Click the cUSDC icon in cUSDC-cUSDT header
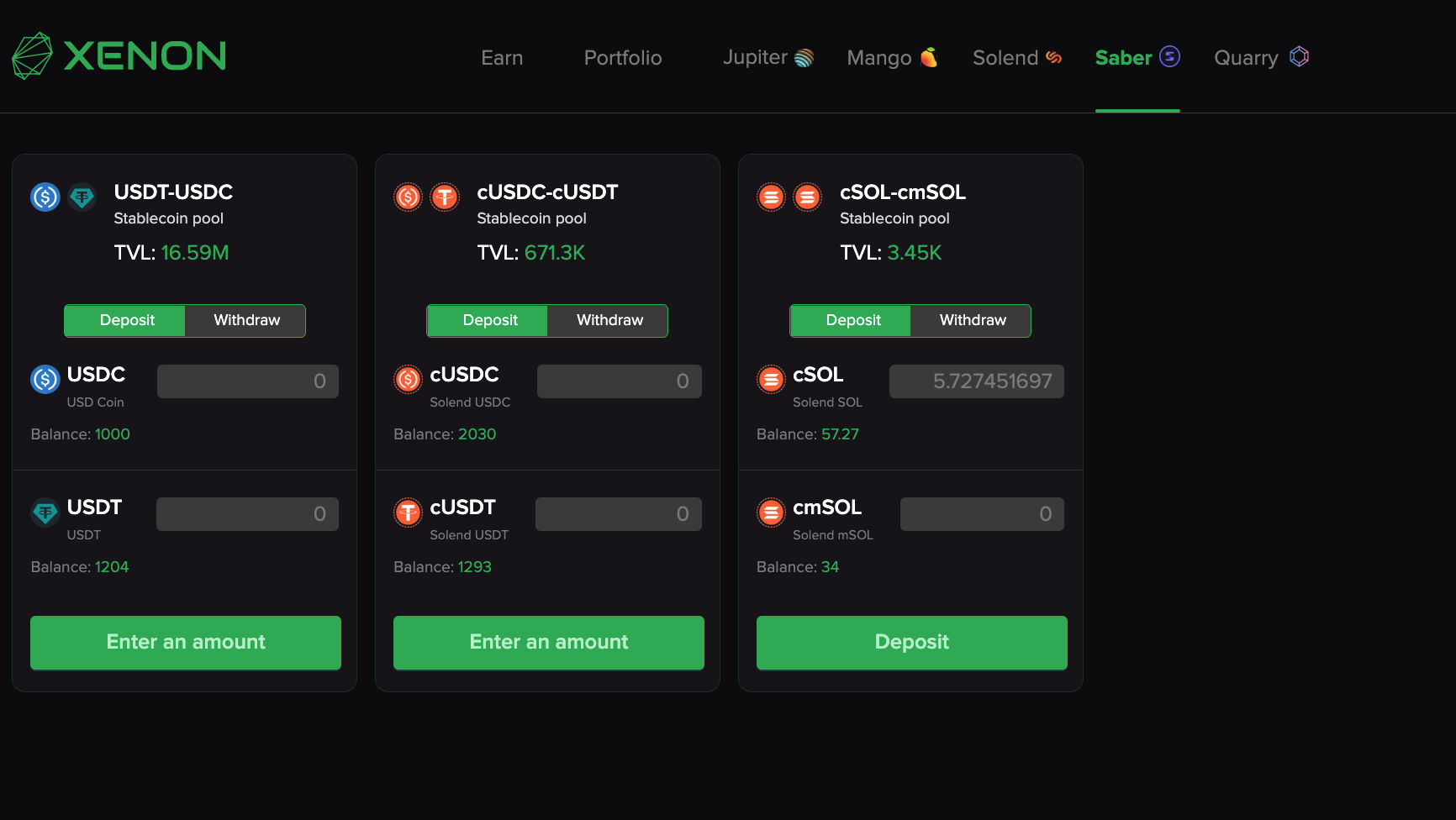The image size is (1456, 820). (409, 197)
